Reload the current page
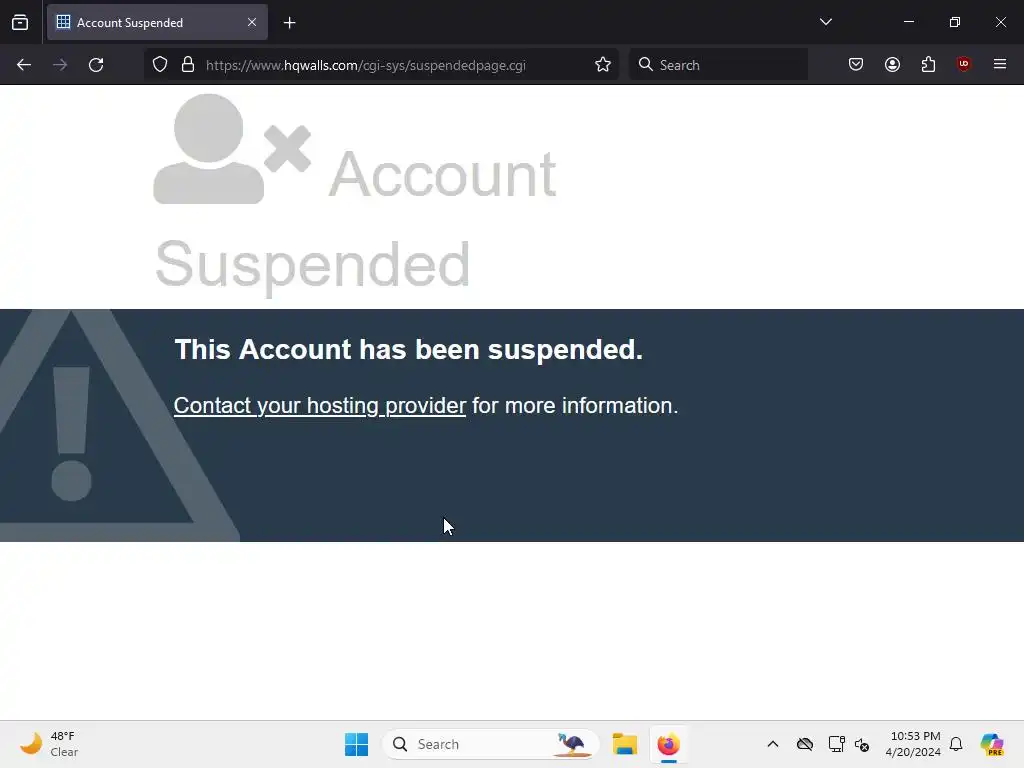This screenshot has width=1024, height=768. (x=96, y=65)
